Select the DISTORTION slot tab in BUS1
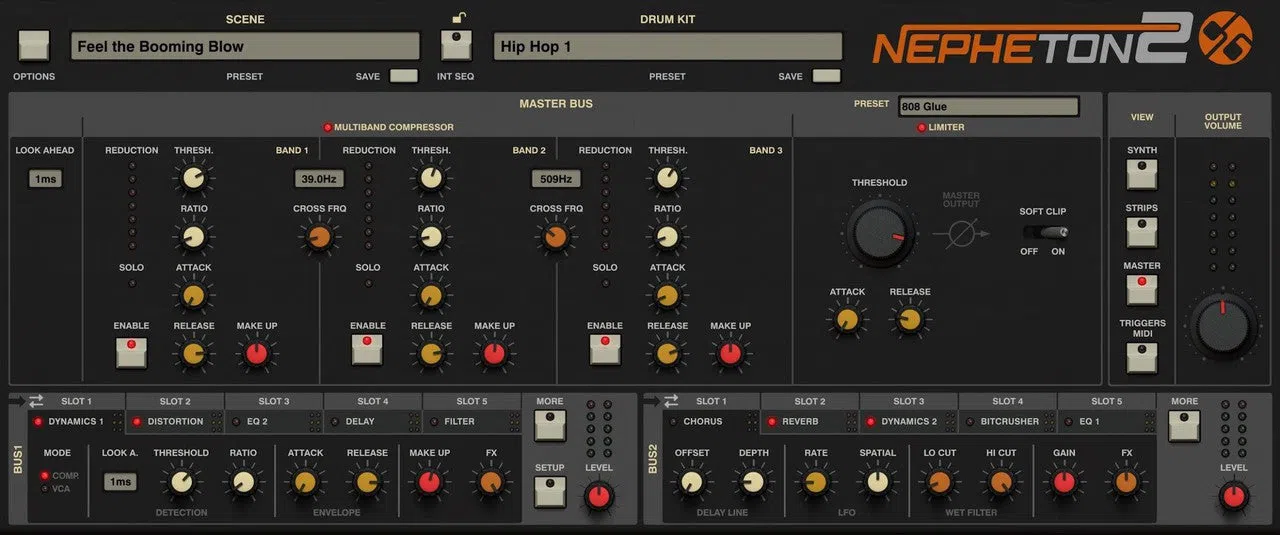This screenshot has height=535, width=1280. click(175, 421)
